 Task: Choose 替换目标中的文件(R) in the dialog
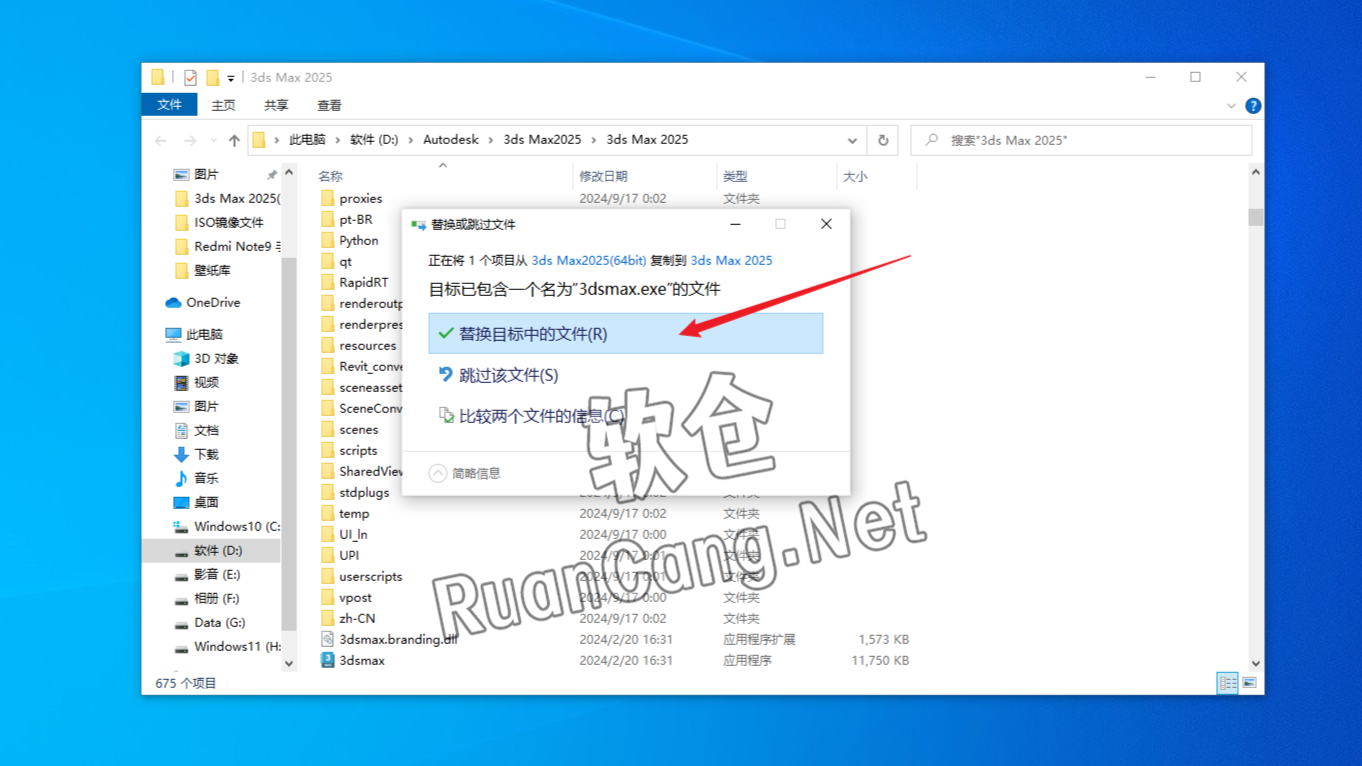pos(626,334)
